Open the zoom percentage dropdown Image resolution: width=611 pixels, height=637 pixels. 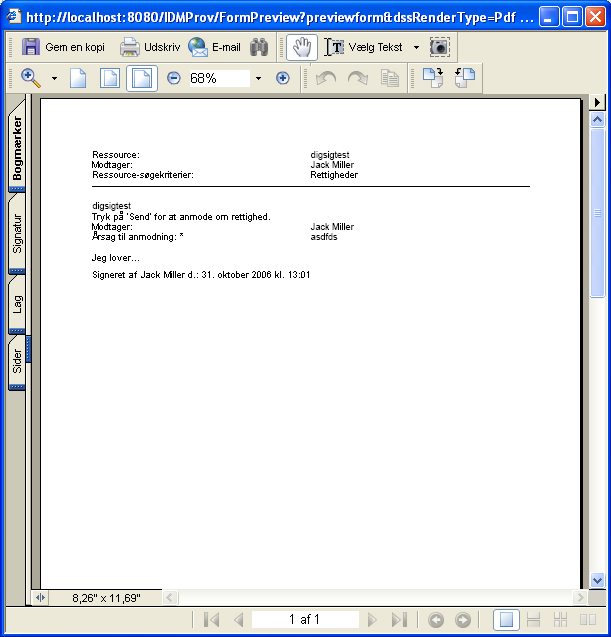click(x=258, y=78)
